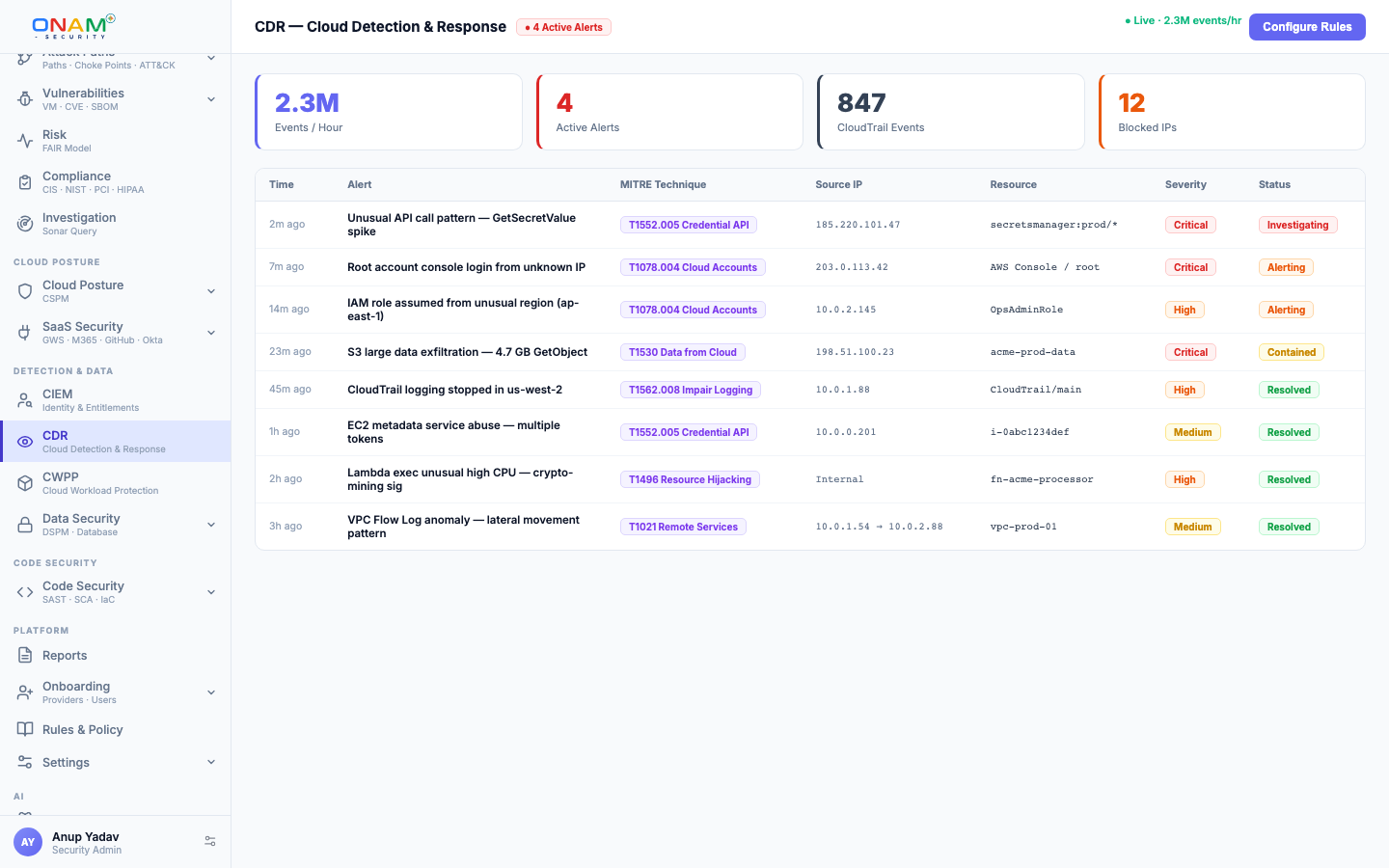Open the Reports page
1389x868 pixels.
(x=116, y=655)
